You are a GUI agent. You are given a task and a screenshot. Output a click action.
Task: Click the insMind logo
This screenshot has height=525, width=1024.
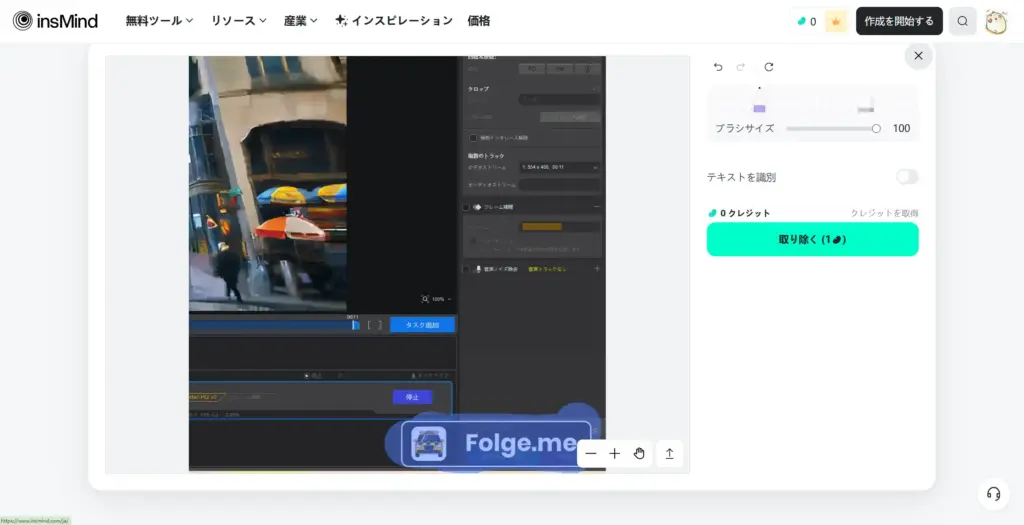point(56,21)
